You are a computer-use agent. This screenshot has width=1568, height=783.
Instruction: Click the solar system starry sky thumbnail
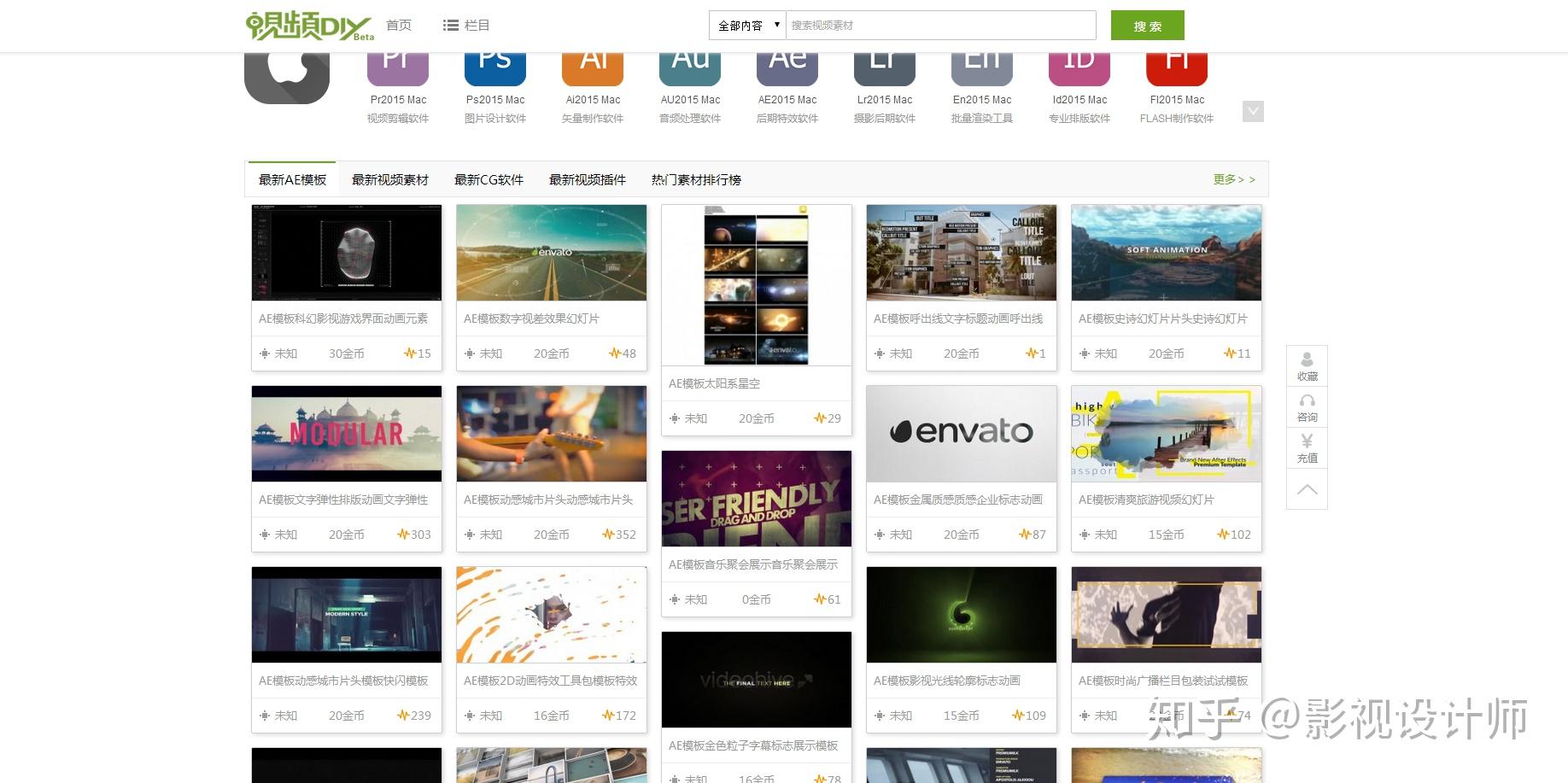pos(757,285)
